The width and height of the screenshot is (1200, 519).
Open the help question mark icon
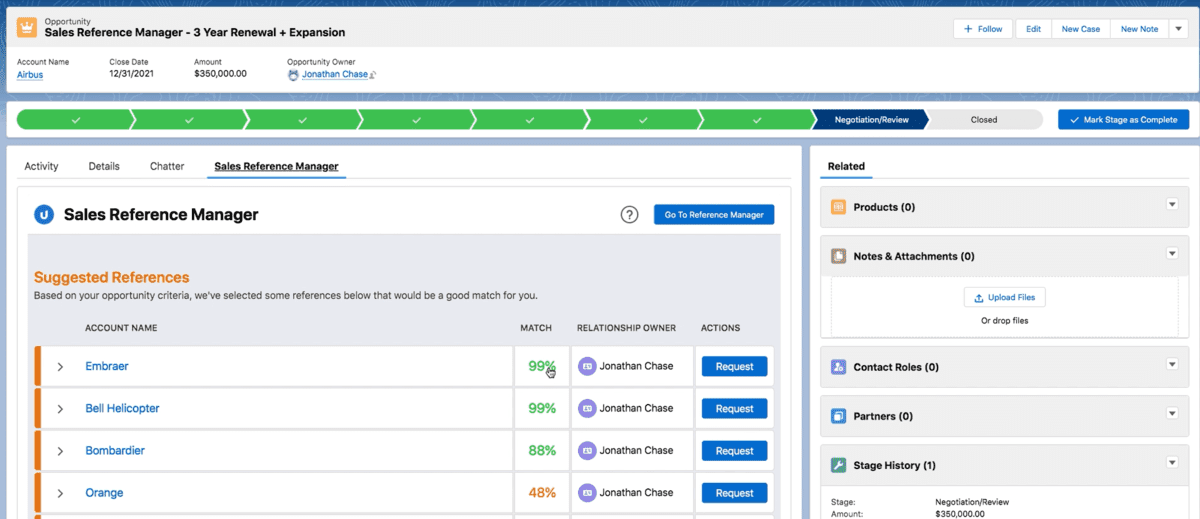coord(629,214)
